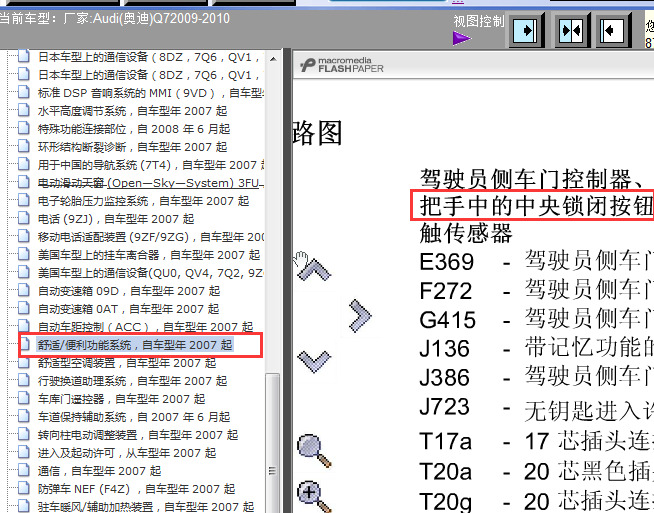Open 移动电话适配装置 (9ZF/9ZG) entry
The height and width of the screenshot is (513, 654).
[151, 236]
